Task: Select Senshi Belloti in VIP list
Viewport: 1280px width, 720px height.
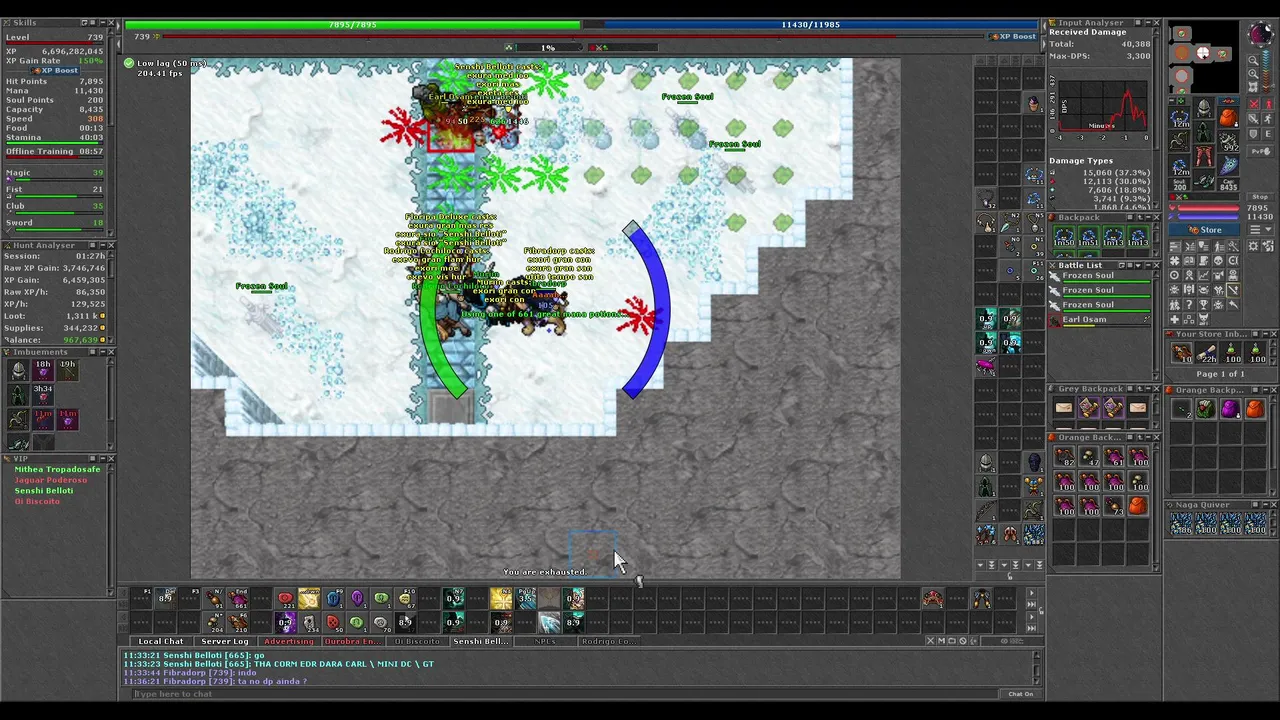Action: point(44,491)
